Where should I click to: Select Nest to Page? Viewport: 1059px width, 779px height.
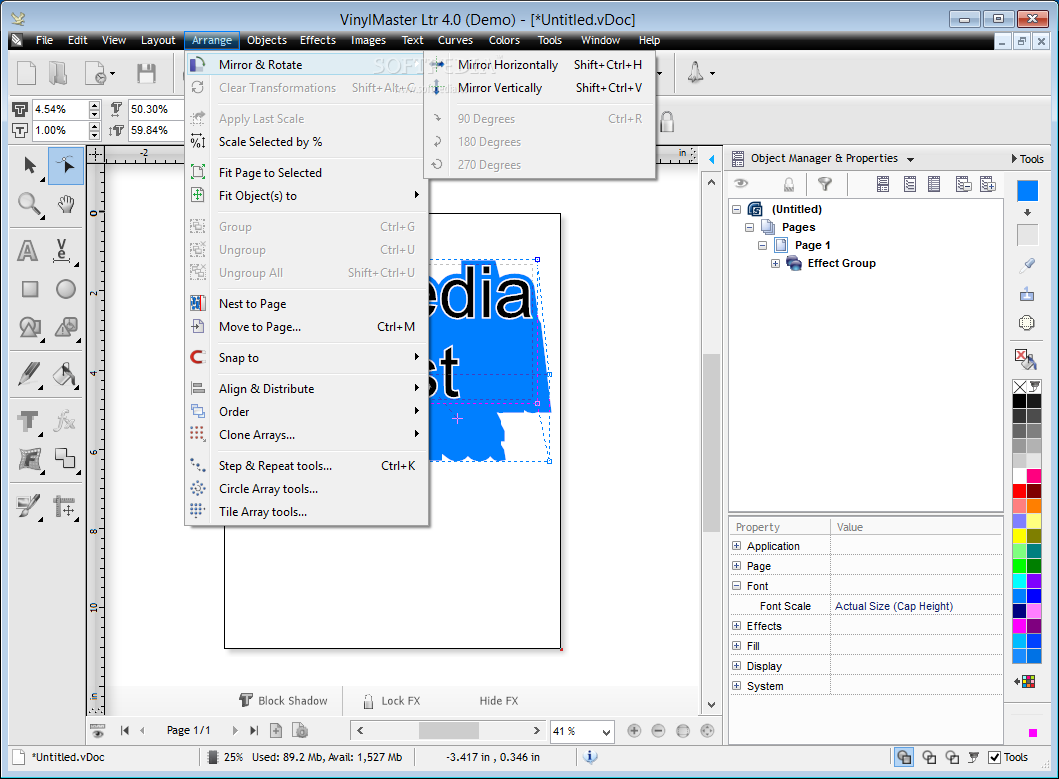point(307,304)
